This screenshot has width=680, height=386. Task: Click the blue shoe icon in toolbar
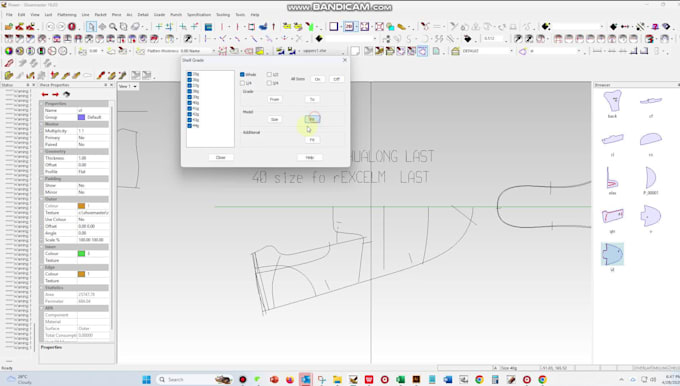point(263,27)
